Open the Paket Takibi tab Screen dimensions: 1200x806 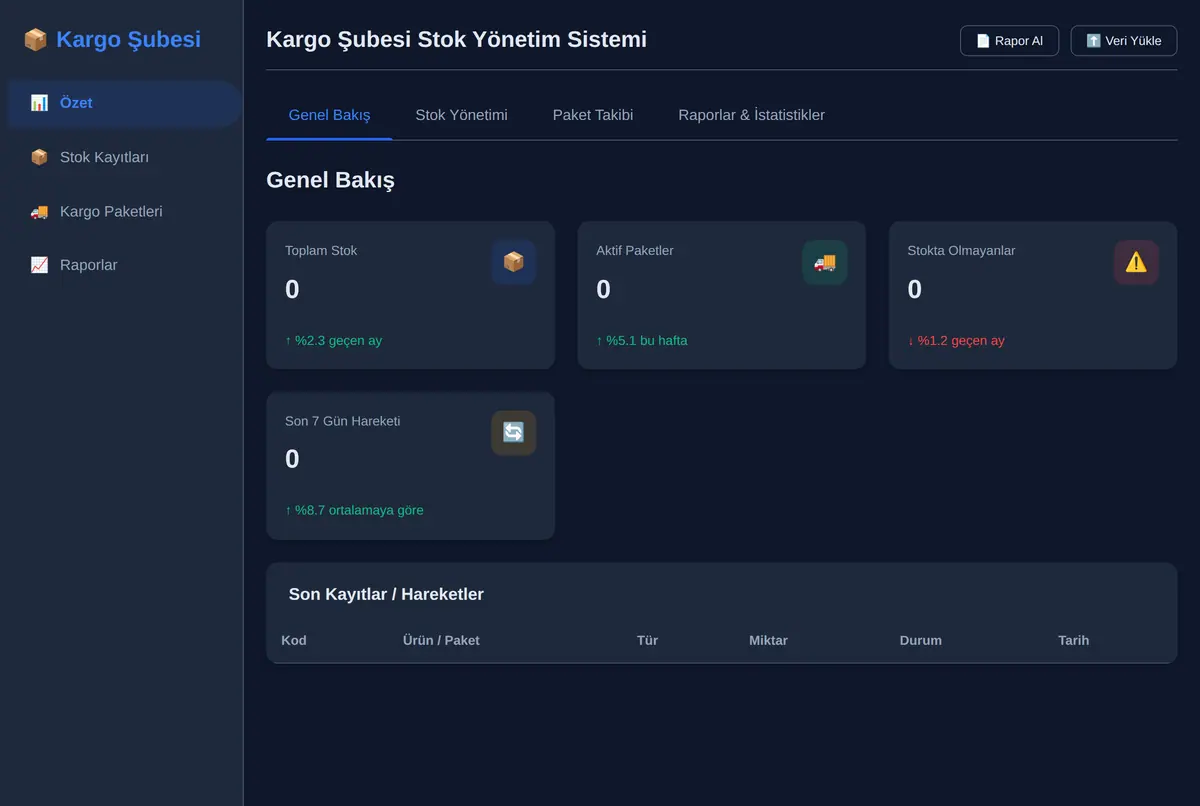pos(593,115)
